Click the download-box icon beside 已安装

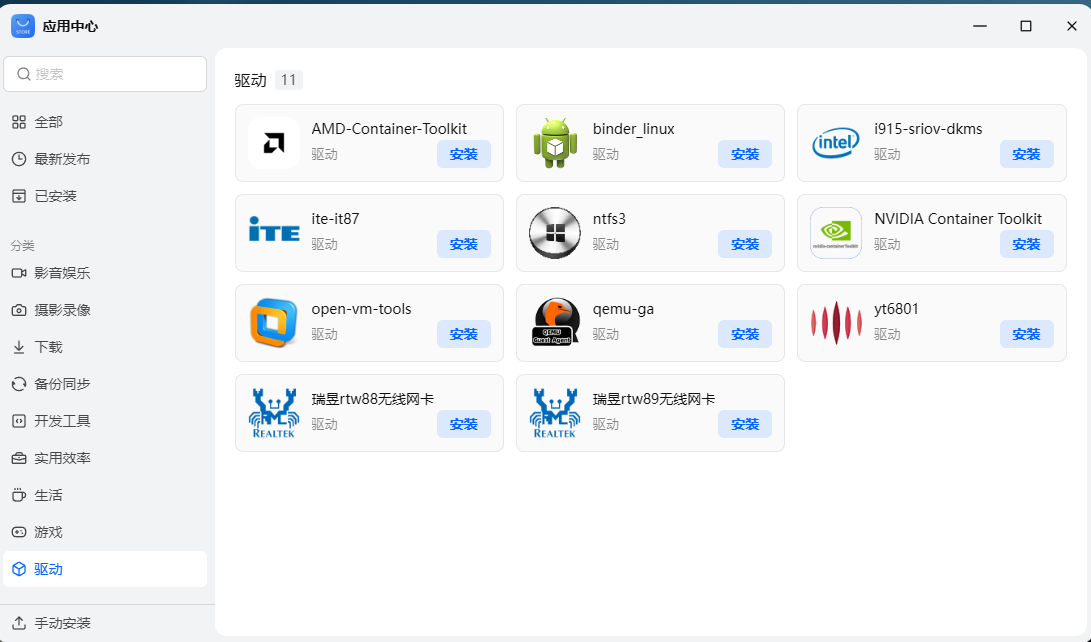coord(19,196)
